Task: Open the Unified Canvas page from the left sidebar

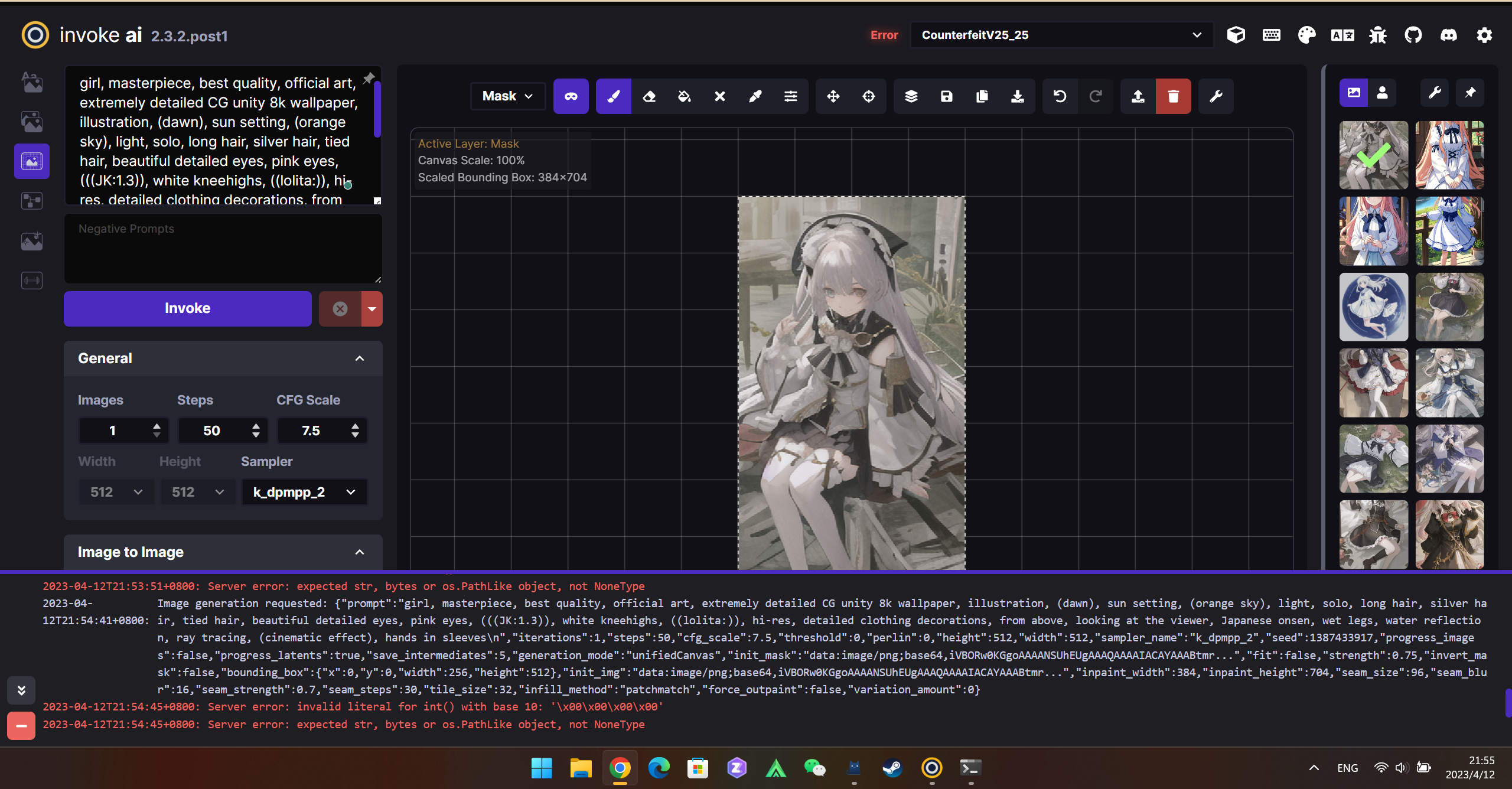Action: (x=31, y=161)
